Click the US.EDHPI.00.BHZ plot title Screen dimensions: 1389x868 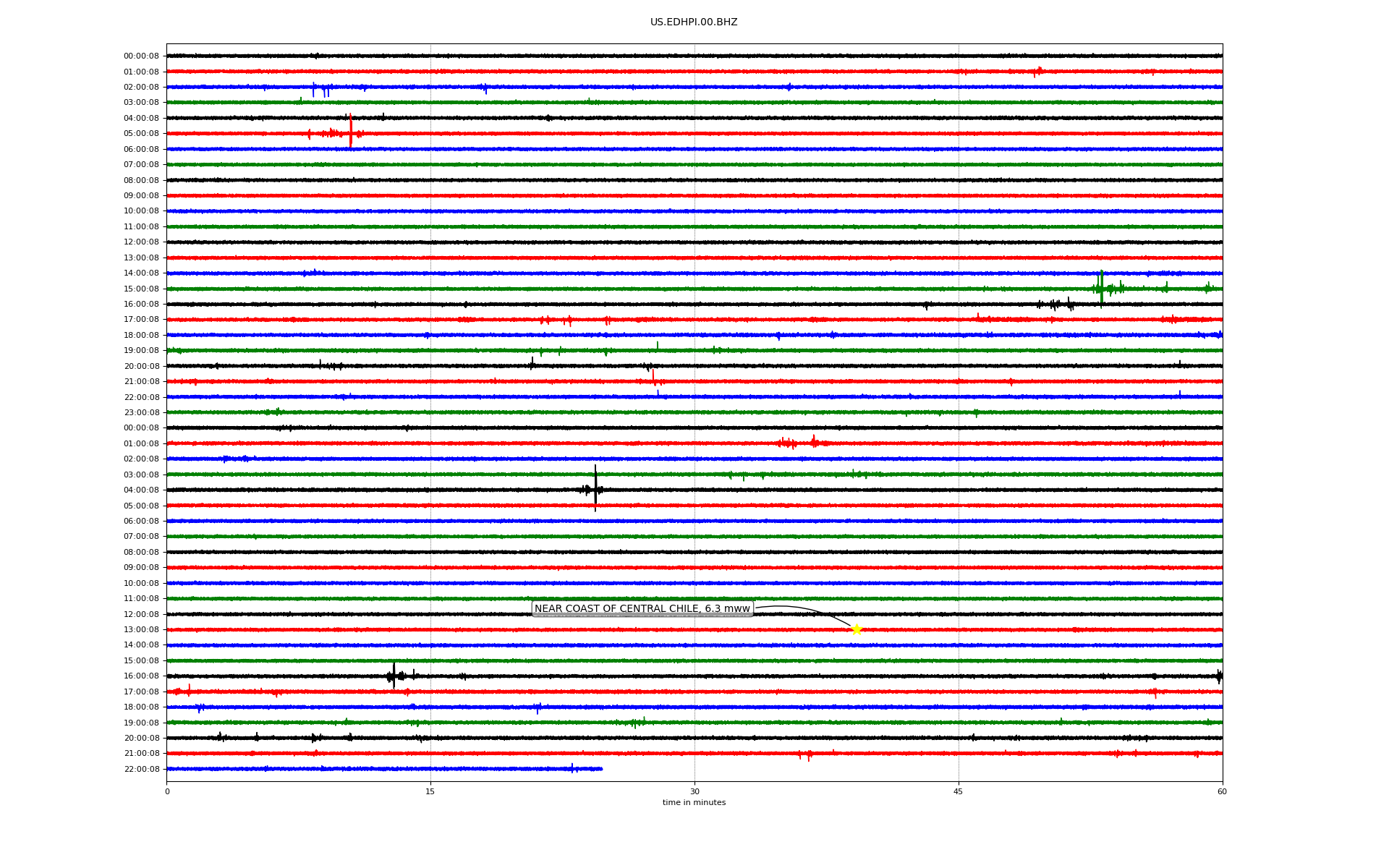(x=694, y=22)
